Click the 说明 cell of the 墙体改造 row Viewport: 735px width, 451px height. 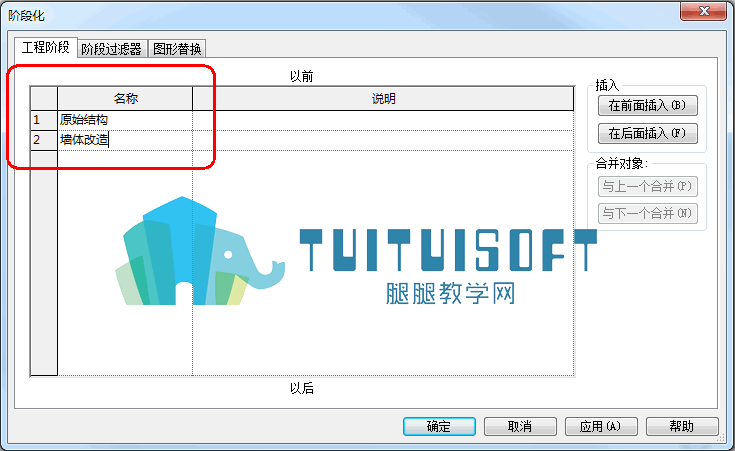383,140
